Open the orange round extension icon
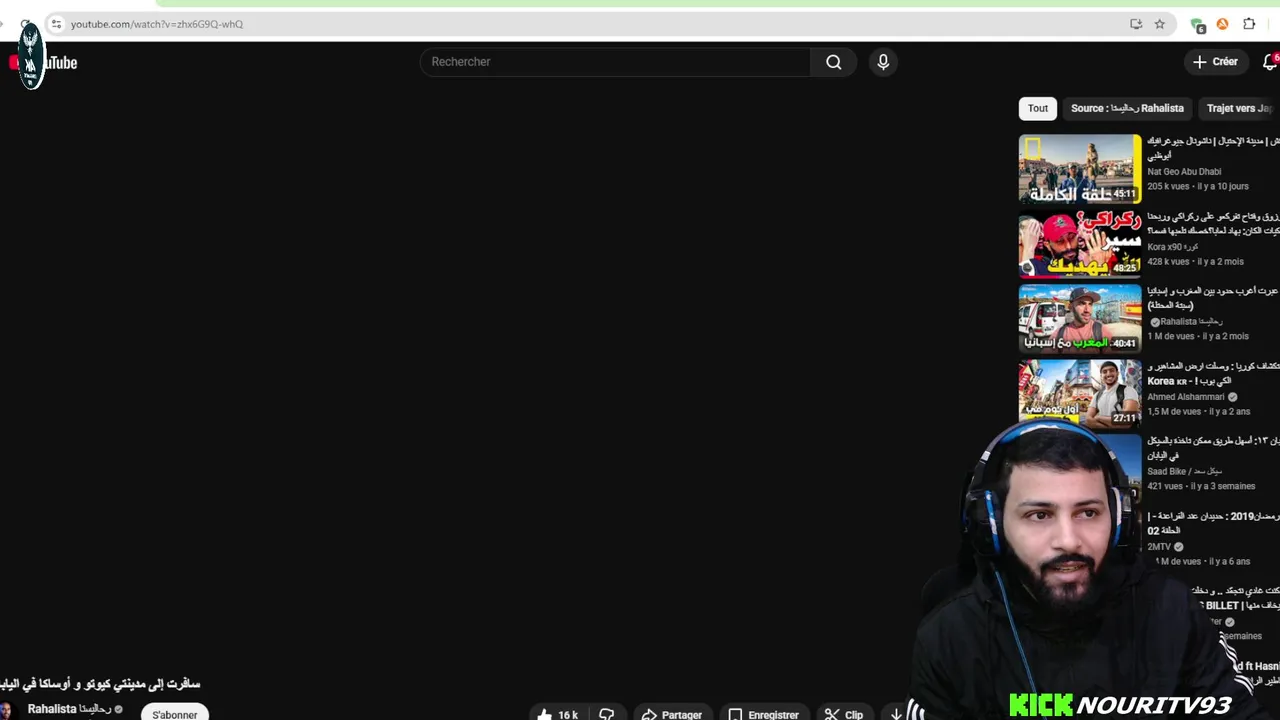Image resolution: width=1280 pixels, height=720 pixels. pyautogui.click(x=1222, y=24)
